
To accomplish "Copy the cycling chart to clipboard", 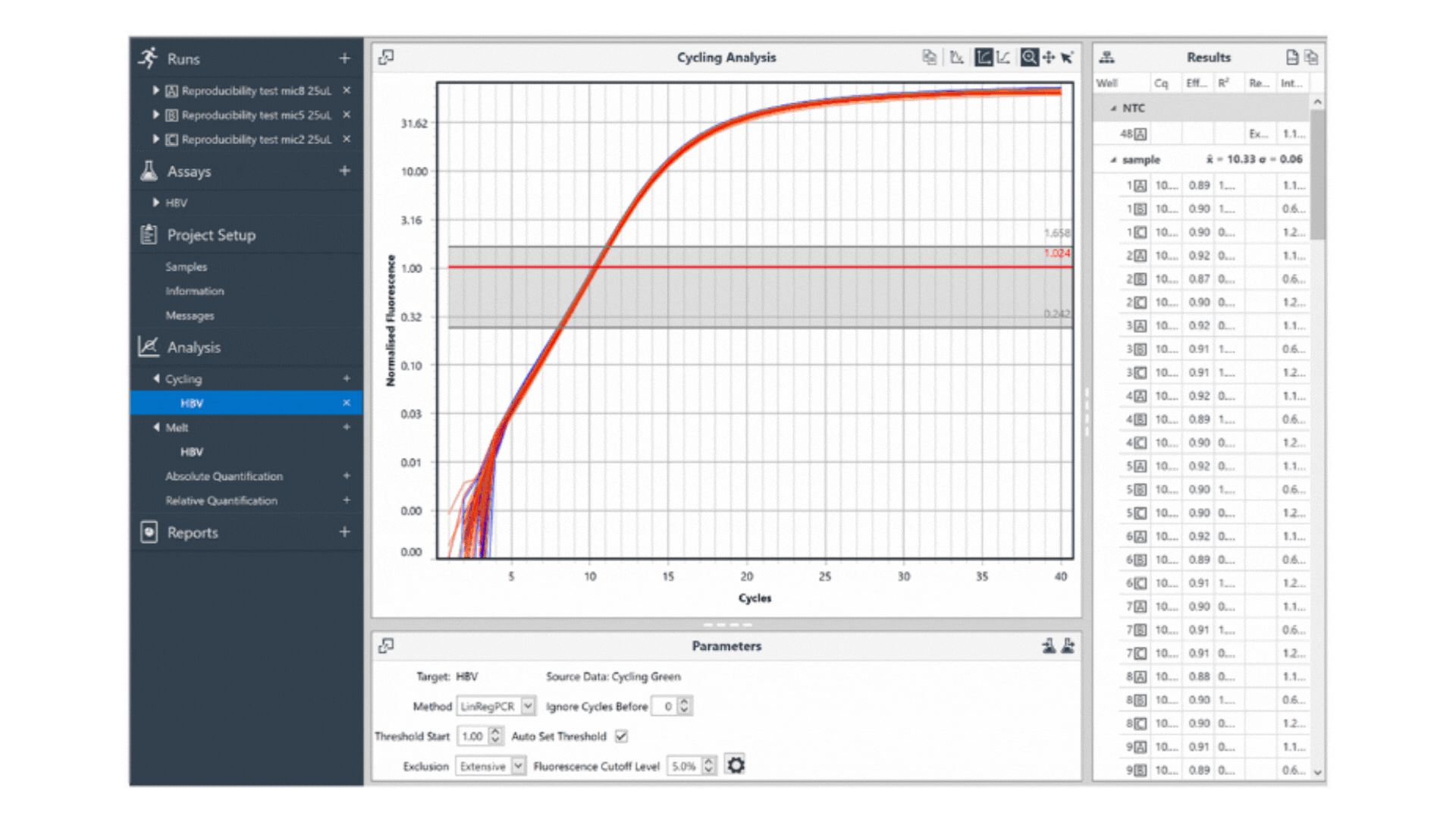I will click(x=929, y=57).
